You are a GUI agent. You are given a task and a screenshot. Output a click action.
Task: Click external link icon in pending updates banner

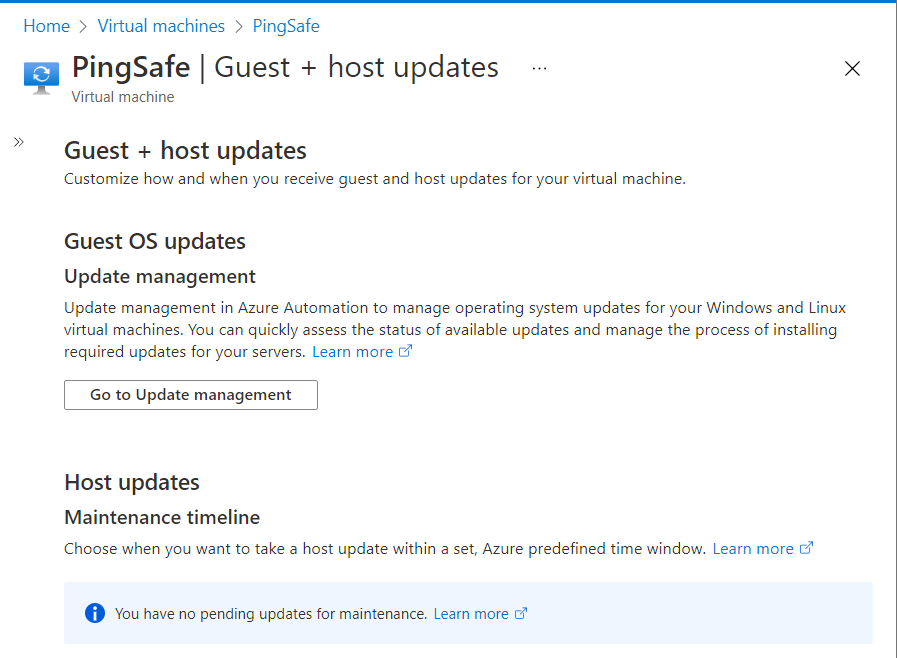[520, 614]
